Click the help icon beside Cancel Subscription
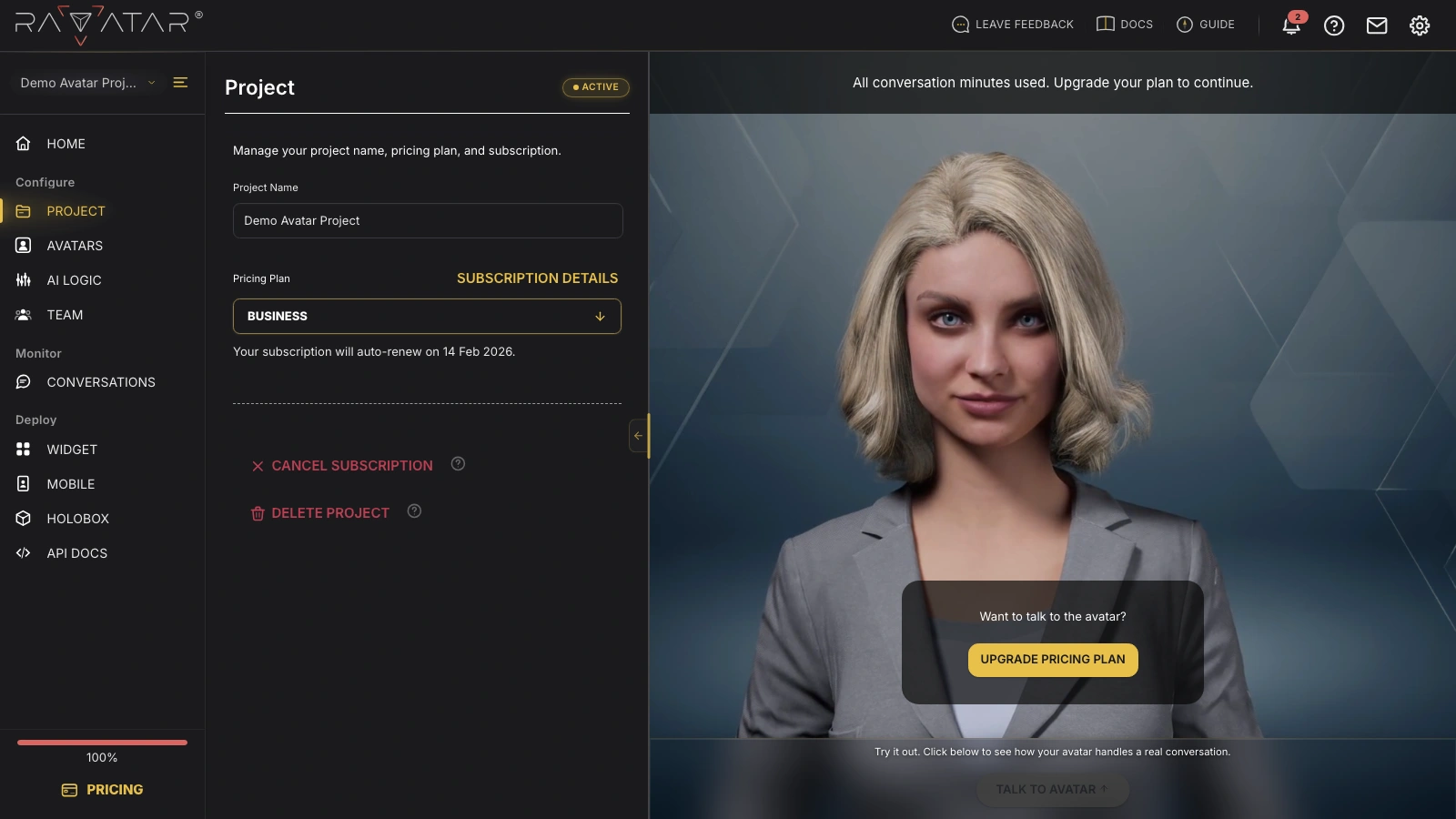Image resolution: width=1456 pixels, height=819 pixels. [459, 464]
